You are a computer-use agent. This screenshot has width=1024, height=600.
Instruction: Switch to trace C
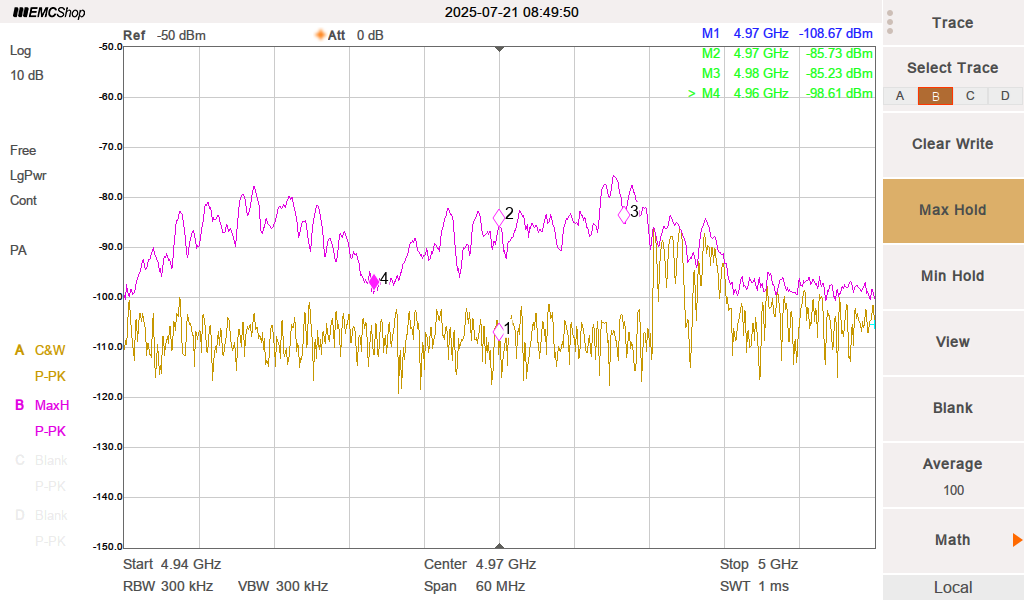tap(970, 96)
